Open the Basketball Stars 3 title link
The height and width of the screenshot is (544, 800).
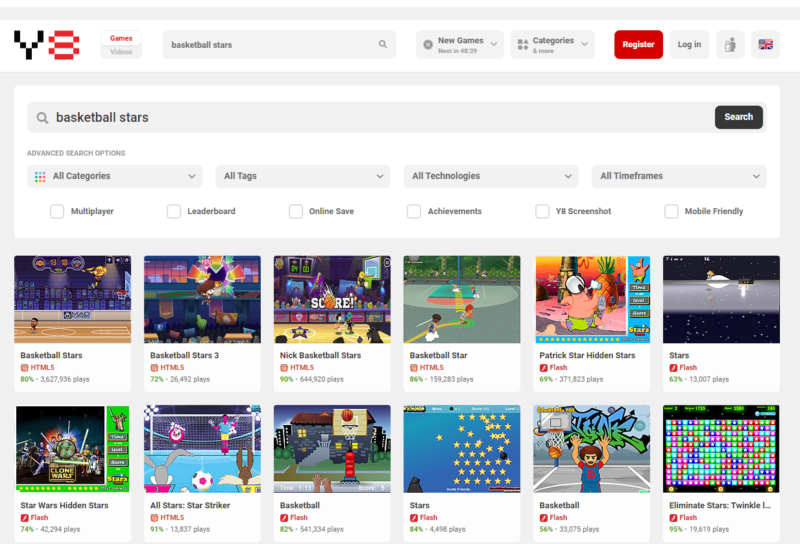tap(184, 355)
